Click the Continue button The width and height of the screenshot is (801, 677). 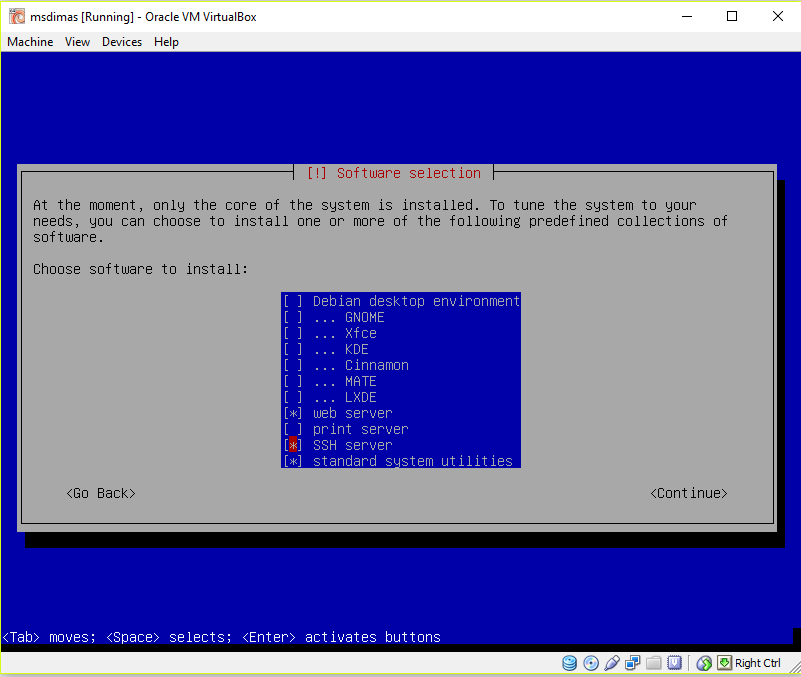pos(689,493)
